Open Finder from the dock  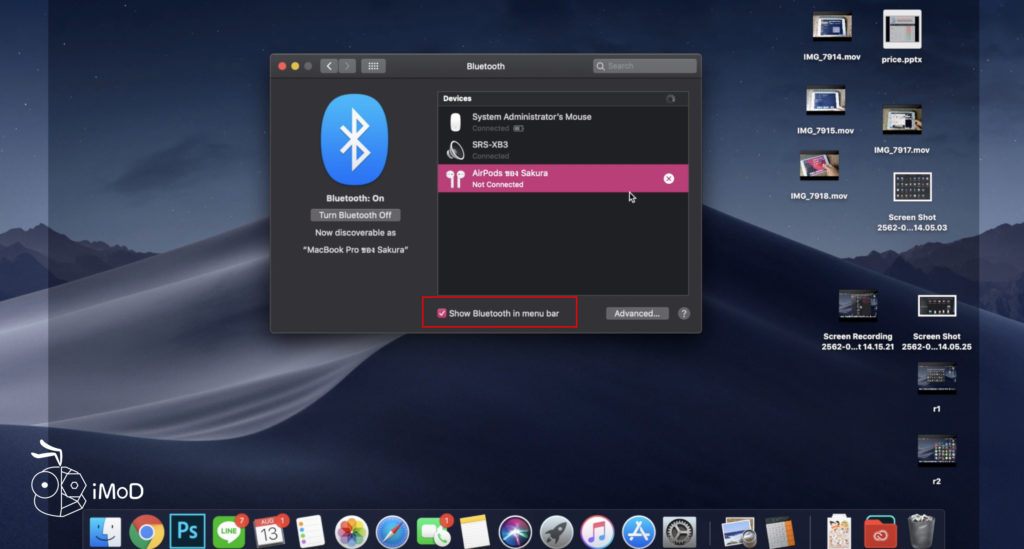tap(105, 532)
